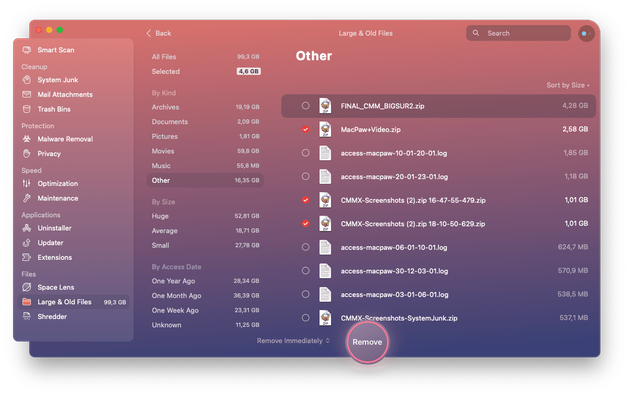Click access-macpaw-06-01-10-01.log document icon
The height and width of the screenshot is (396, 630).
pyautogui.click(x=325, y=247)
